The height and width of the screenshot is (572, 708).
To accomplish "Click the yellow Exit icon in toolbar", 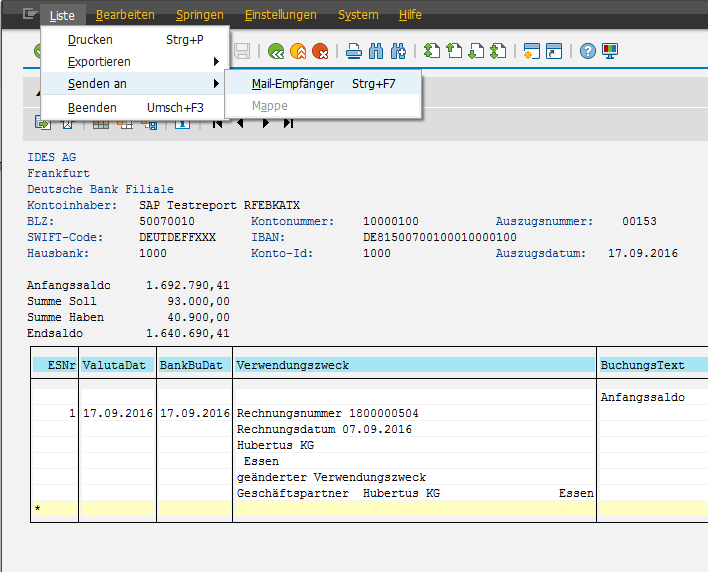I will (297, 51).
